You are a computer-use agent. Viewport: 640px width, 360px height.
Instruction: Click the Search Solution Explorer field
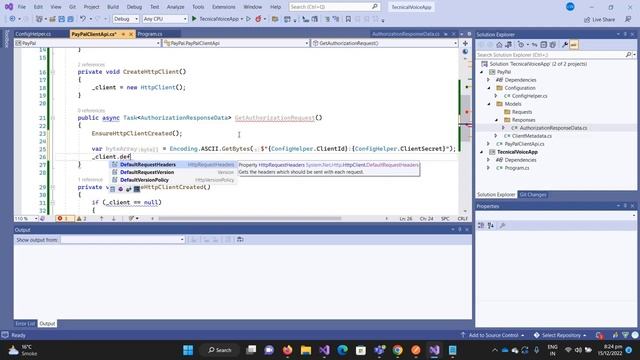click(556, 55)
